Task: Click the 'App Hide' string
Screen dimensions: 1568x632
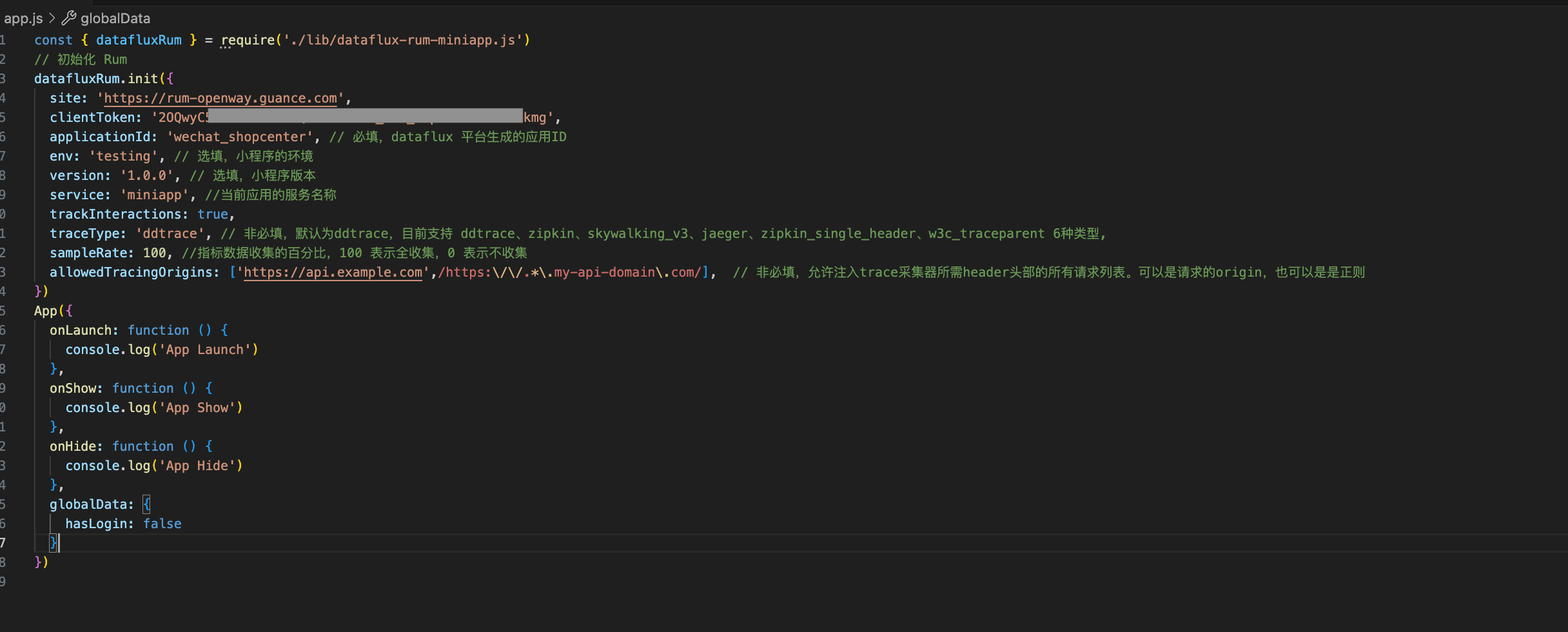Action: point(197,466)
